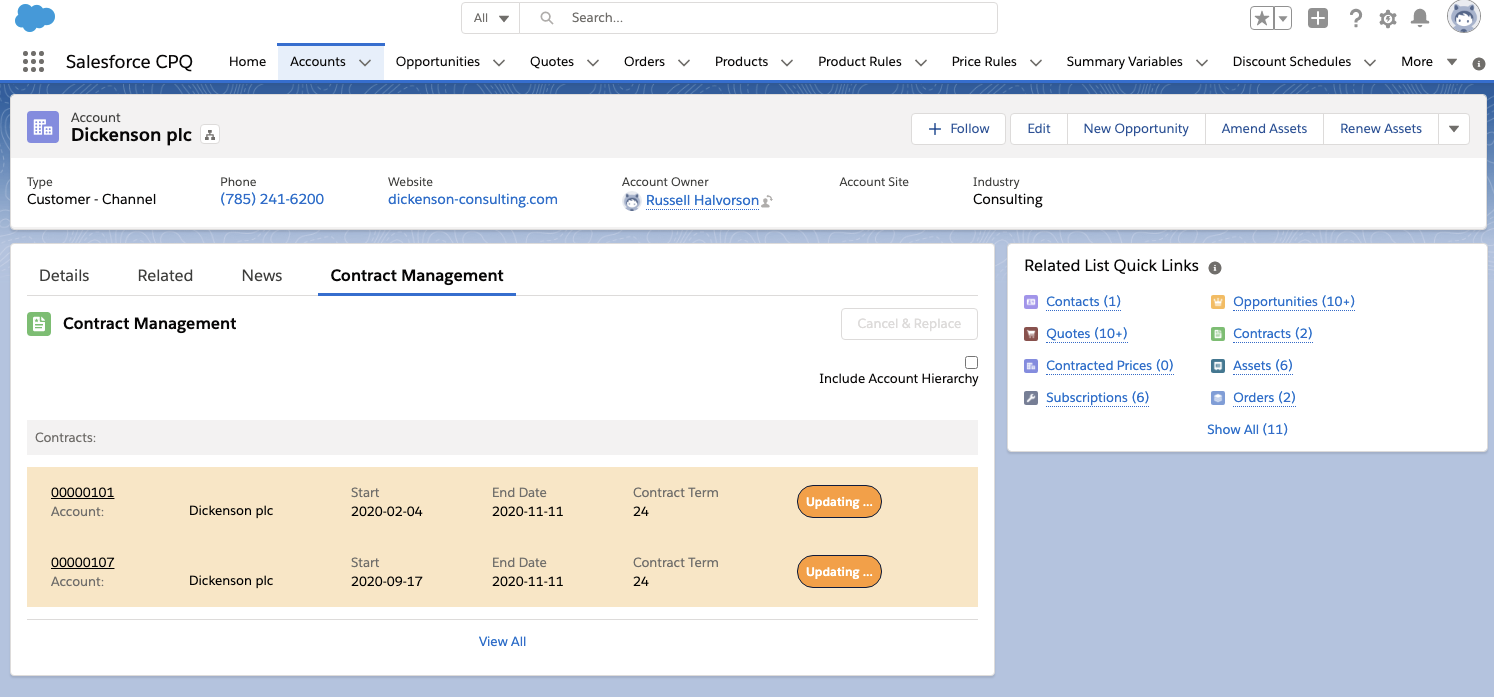The height and width of the screenshot is (697, 1494).
Task: View notifications bell icon
Action: 1419,18
